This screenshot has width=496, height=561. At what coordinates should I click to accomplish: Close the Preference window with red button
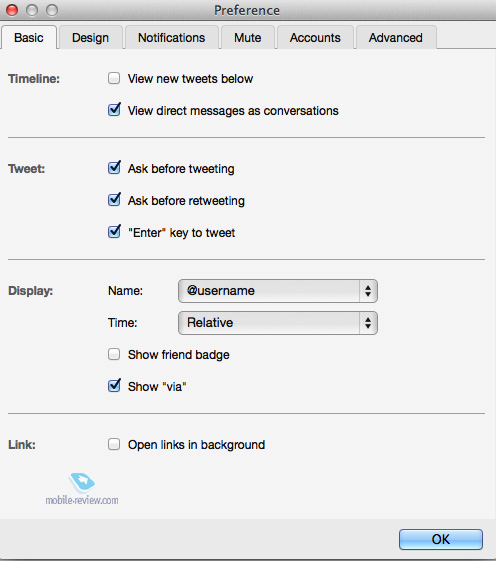click(12, 10)
